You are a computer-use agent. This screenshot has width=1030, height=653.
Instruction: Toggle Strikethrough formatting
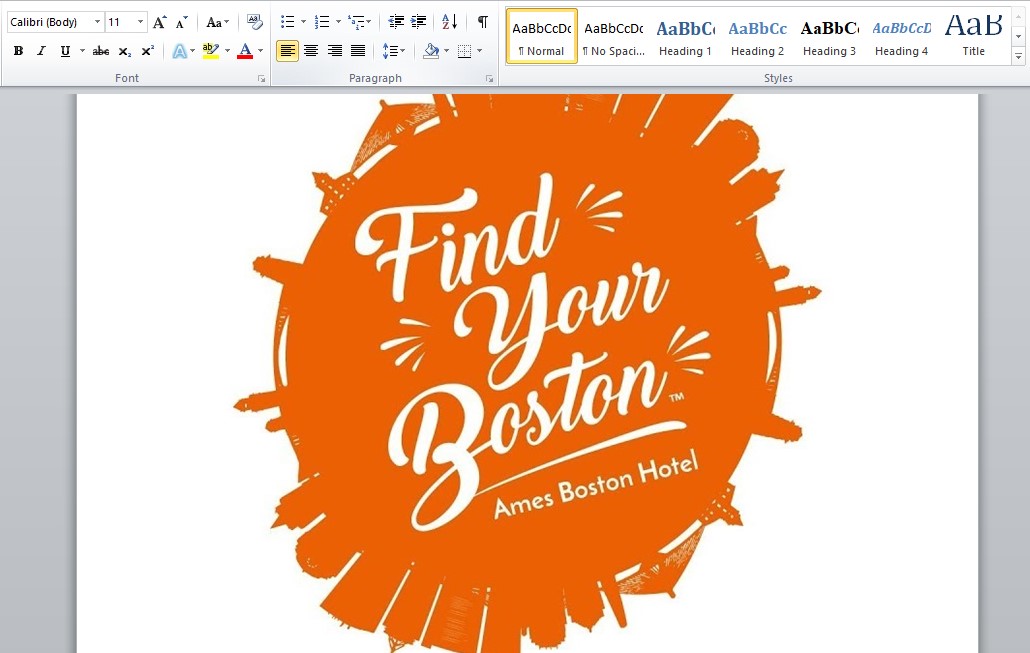click(101, 51)
